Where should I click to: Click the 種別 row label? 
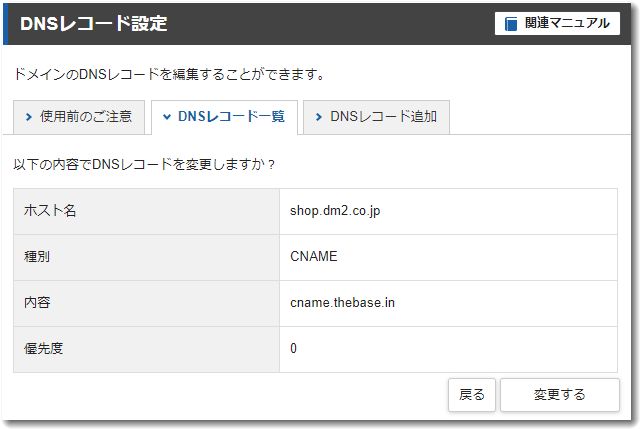point(37,257)
